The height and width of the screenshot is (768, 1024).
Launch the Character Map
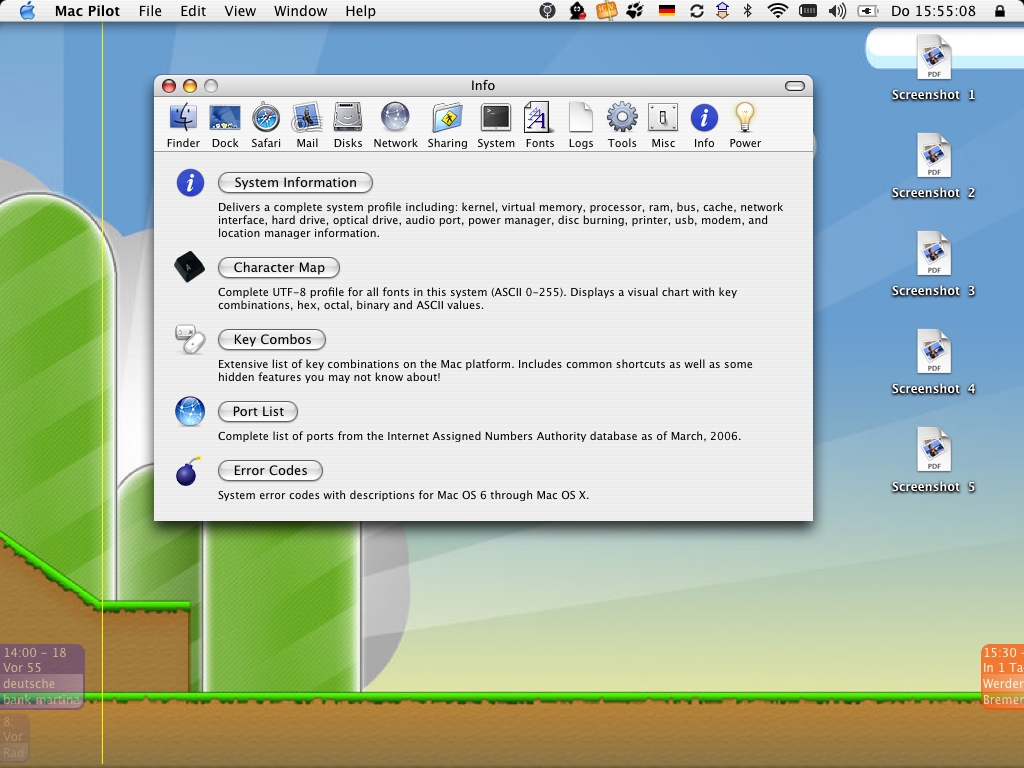[279, 268]
